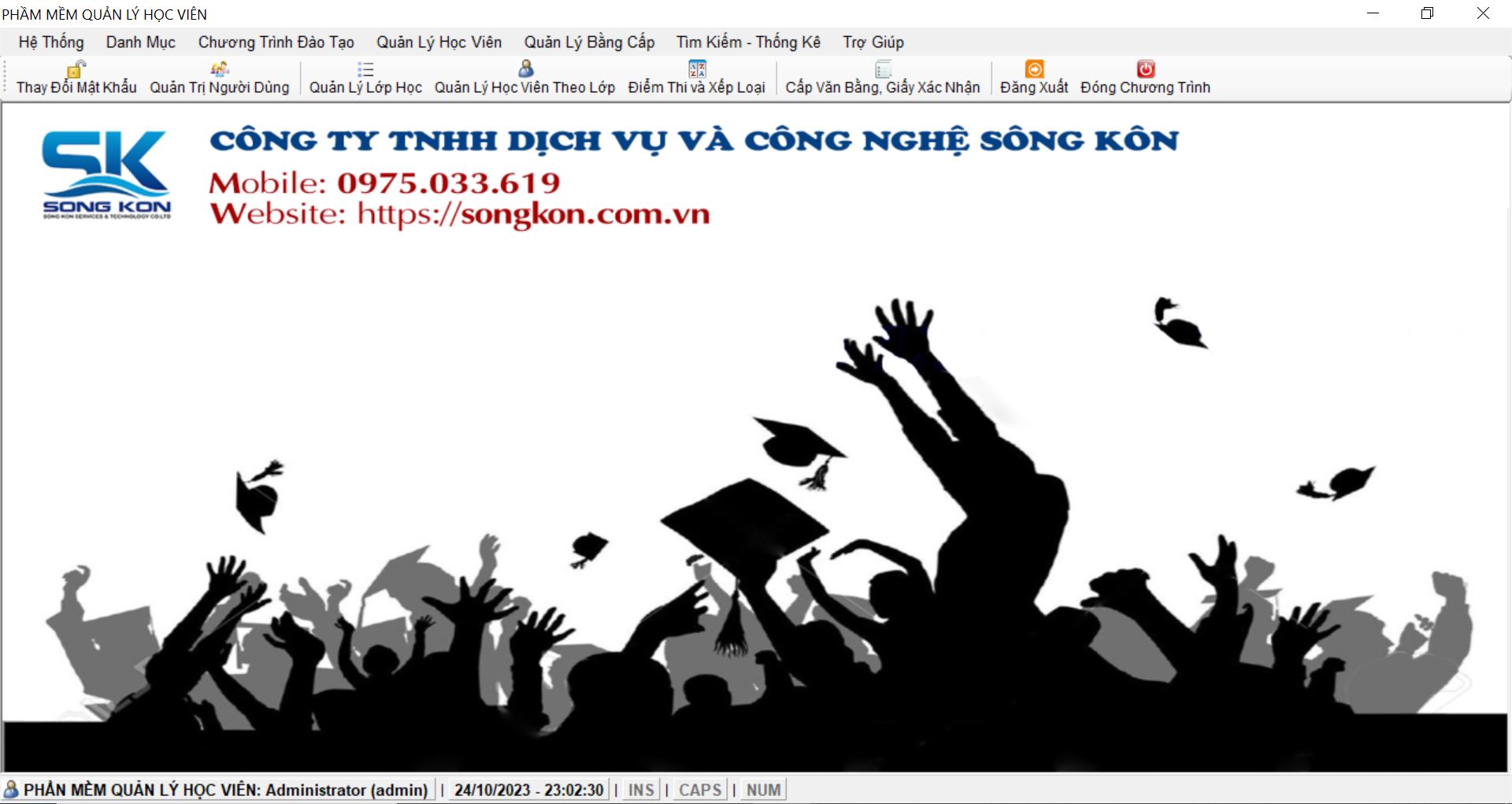
Task: Open Quản Lý Học Viên Theo Lớp icon
Action: (525, 69)
